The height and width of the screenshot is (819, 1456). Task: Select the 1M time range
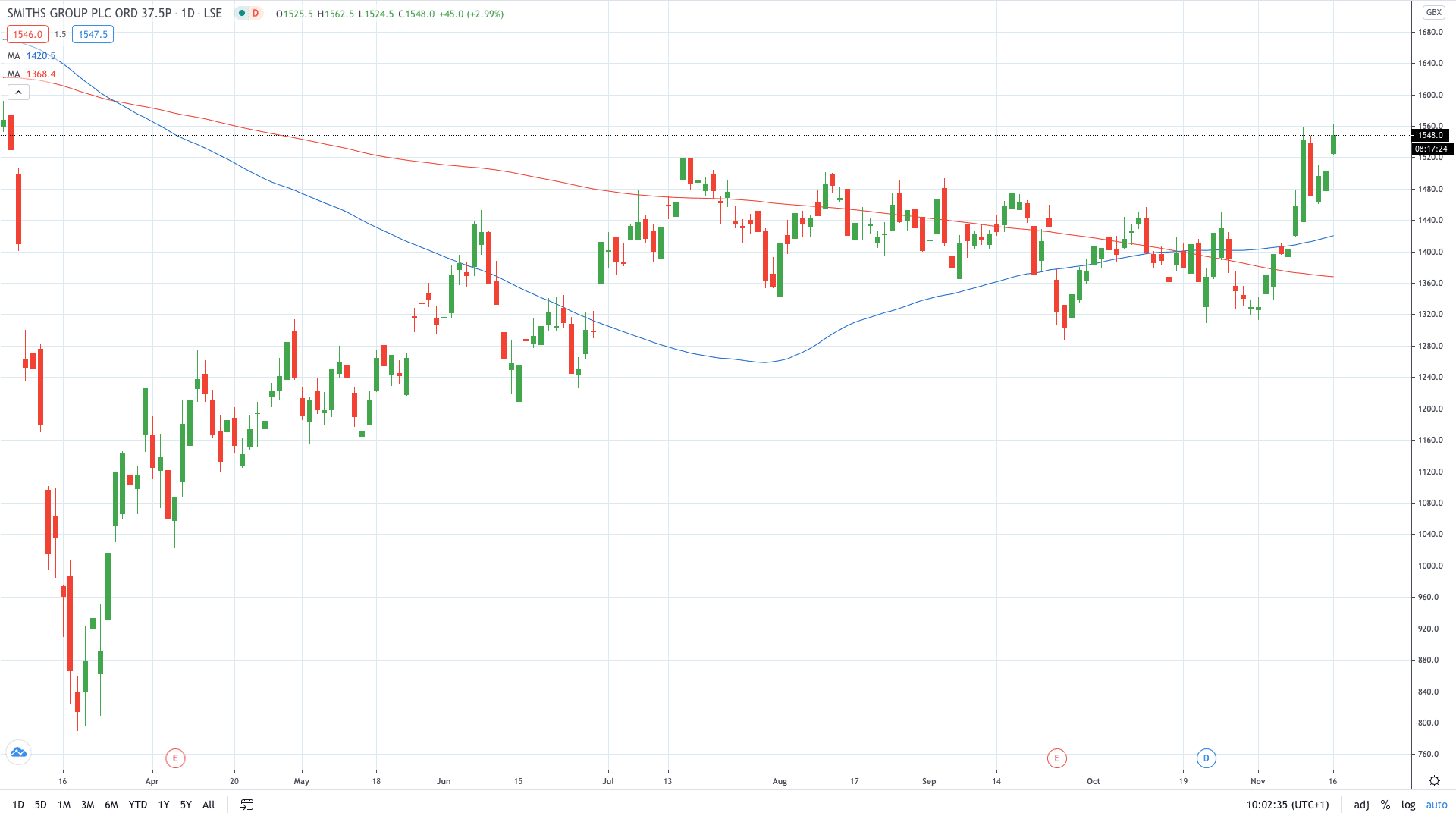coord(64,805)
